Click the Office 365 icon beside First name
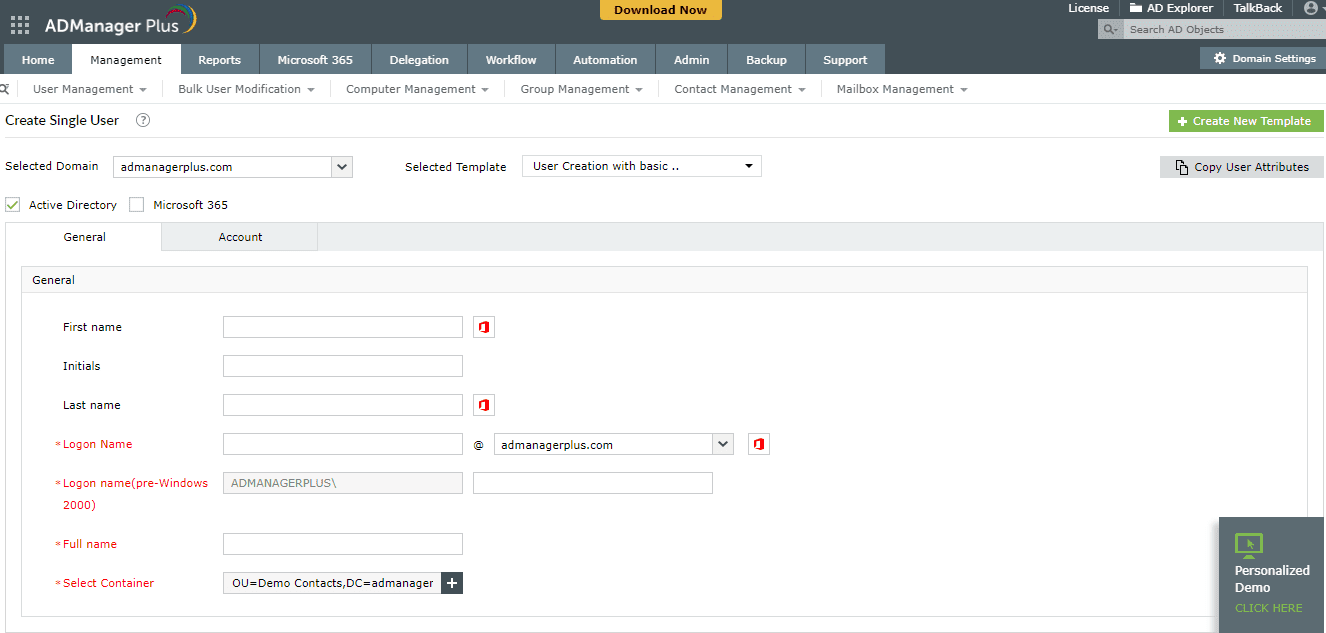 click(484, 327)
